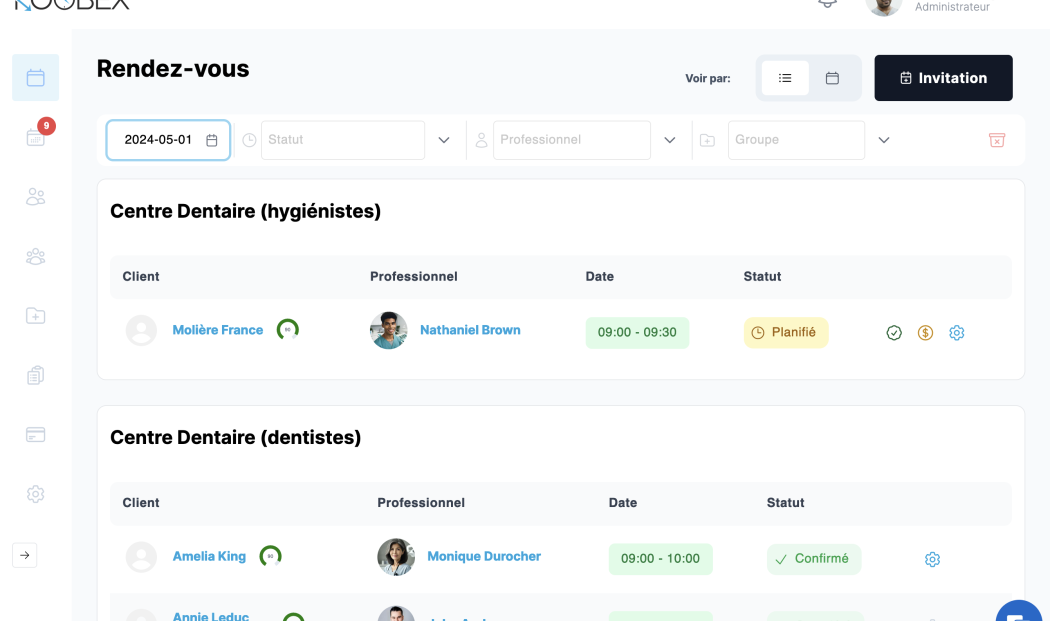
Task: Open client Molière France's profile link
Action: 218,330
